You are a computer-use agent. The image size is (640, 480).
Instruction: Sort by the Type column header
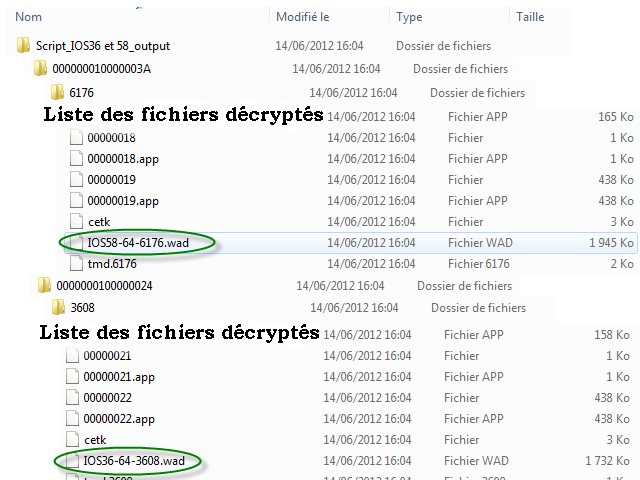(x=409, y=18)
